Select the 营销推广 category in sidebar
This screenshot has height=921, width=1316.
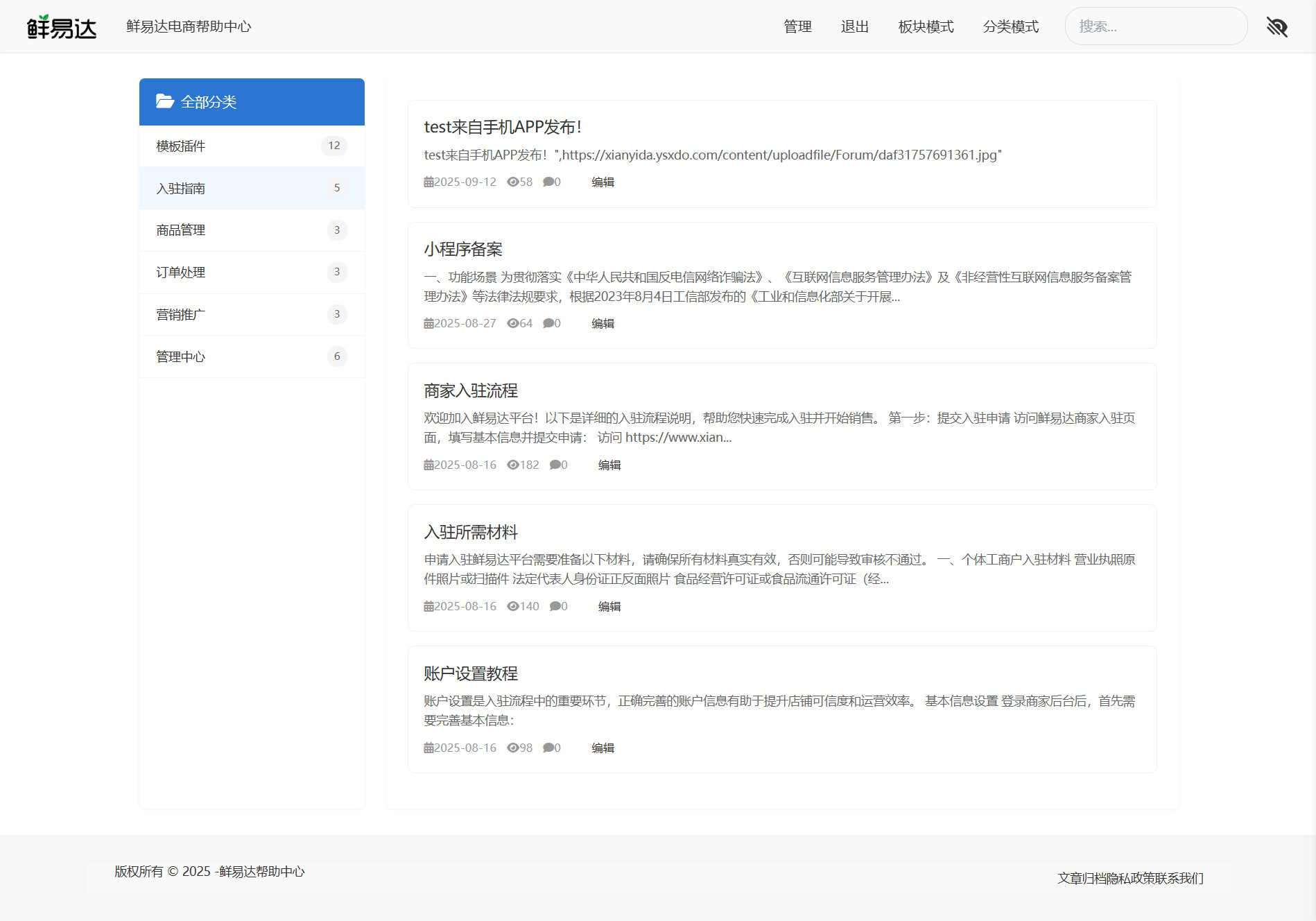pos(181,315)
